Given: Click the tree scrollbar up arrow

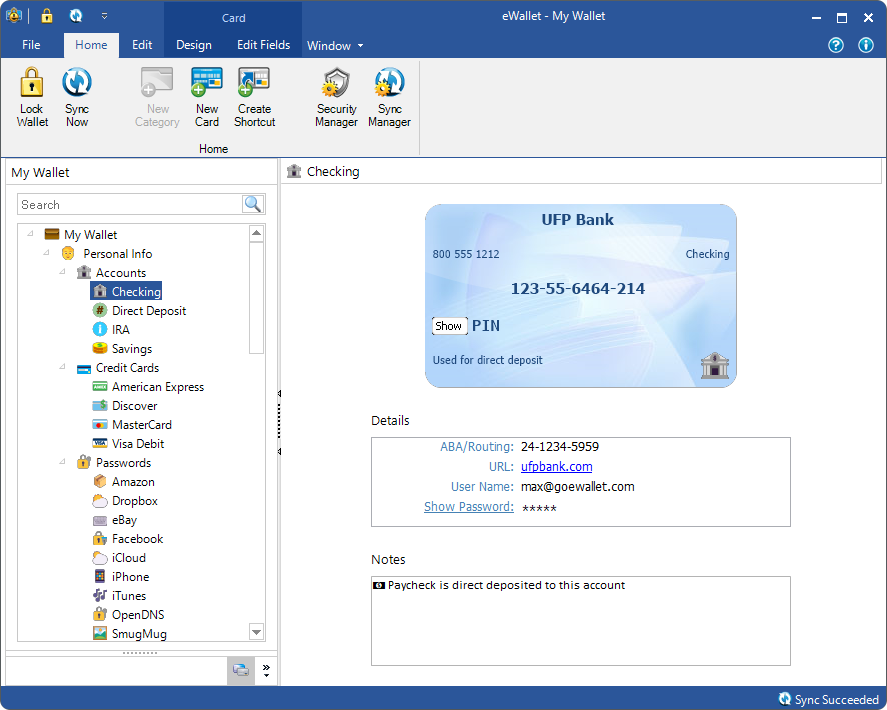Looking at the screenshot, I should point(256,233).
